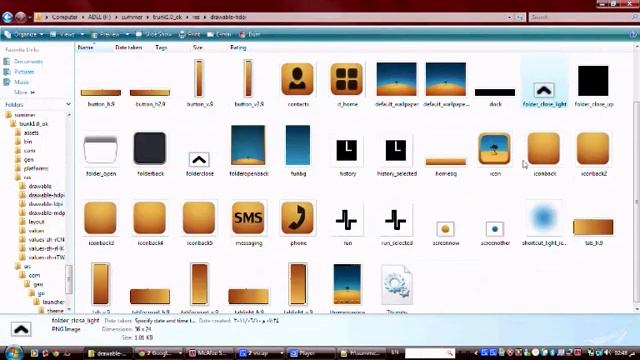Viewport: 640px width, 360px height.
Task: Select the folder_open image file
Action: [x=101, y=155]
